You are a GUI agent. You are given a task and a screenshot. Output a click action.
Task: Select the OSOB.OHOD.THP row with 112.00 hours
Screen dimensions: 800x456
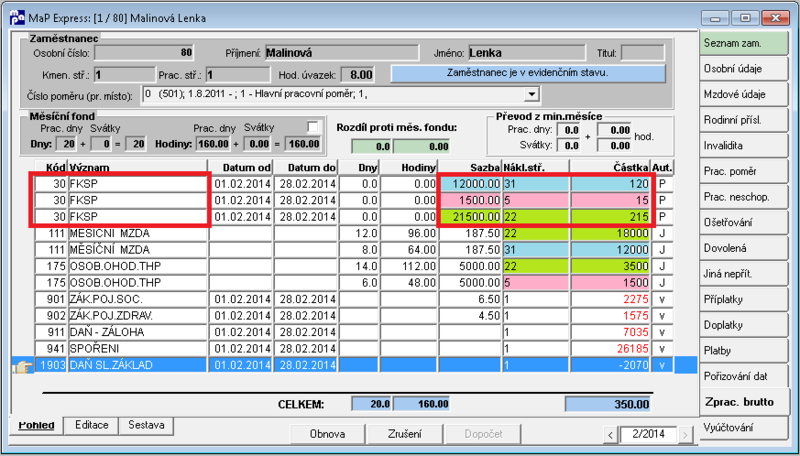[354, 266]
